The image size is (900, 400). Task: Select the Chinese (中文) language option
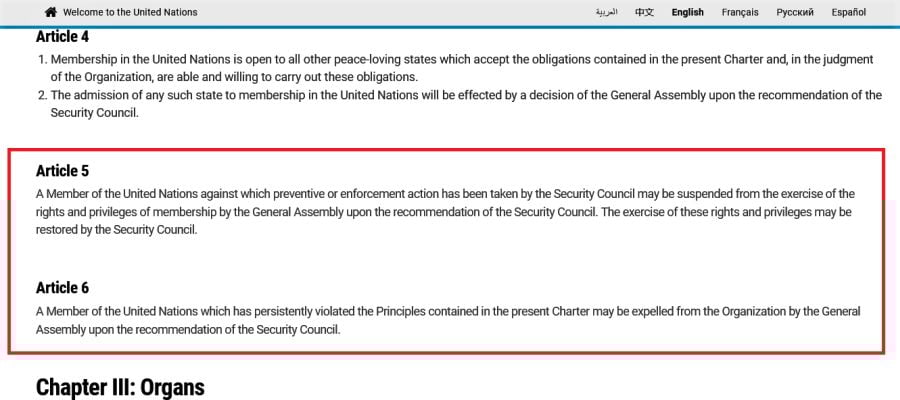click(x=645, y=12)
